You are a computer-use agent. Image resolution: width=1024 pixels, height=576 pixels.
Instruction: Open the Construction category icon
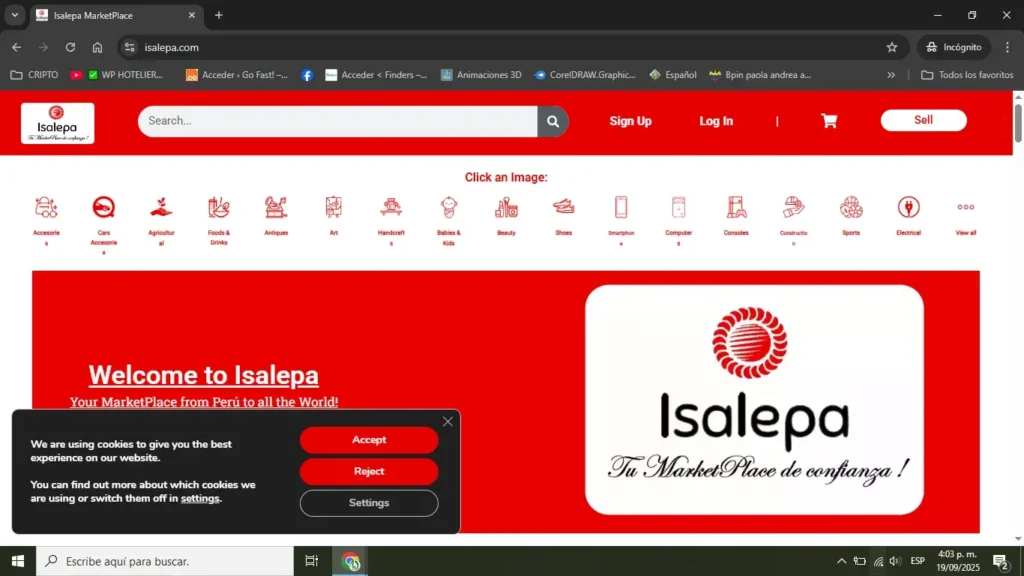point(793,208)
